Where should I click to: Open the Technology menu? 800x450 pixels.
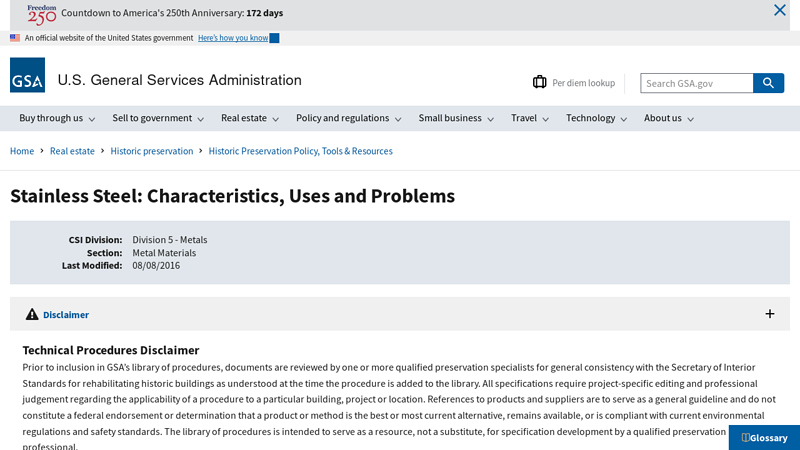(x=596, y=118)
